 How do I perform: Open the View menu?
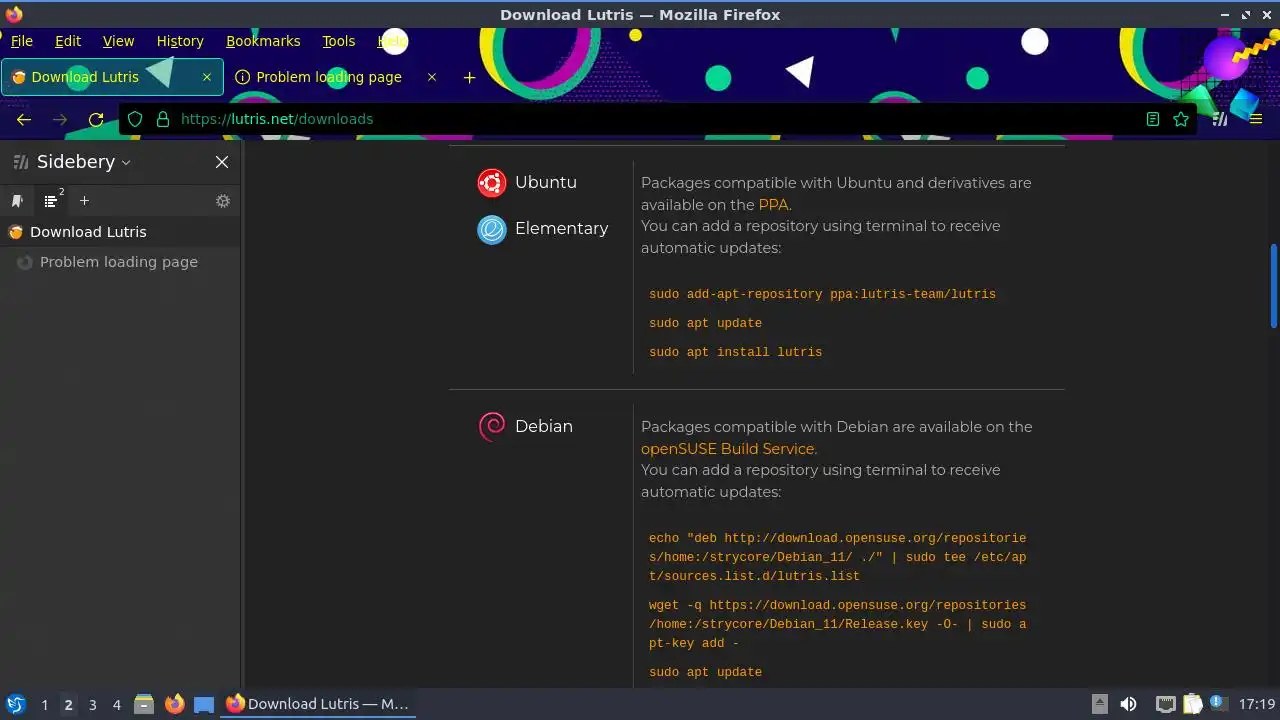click(118, 41)
